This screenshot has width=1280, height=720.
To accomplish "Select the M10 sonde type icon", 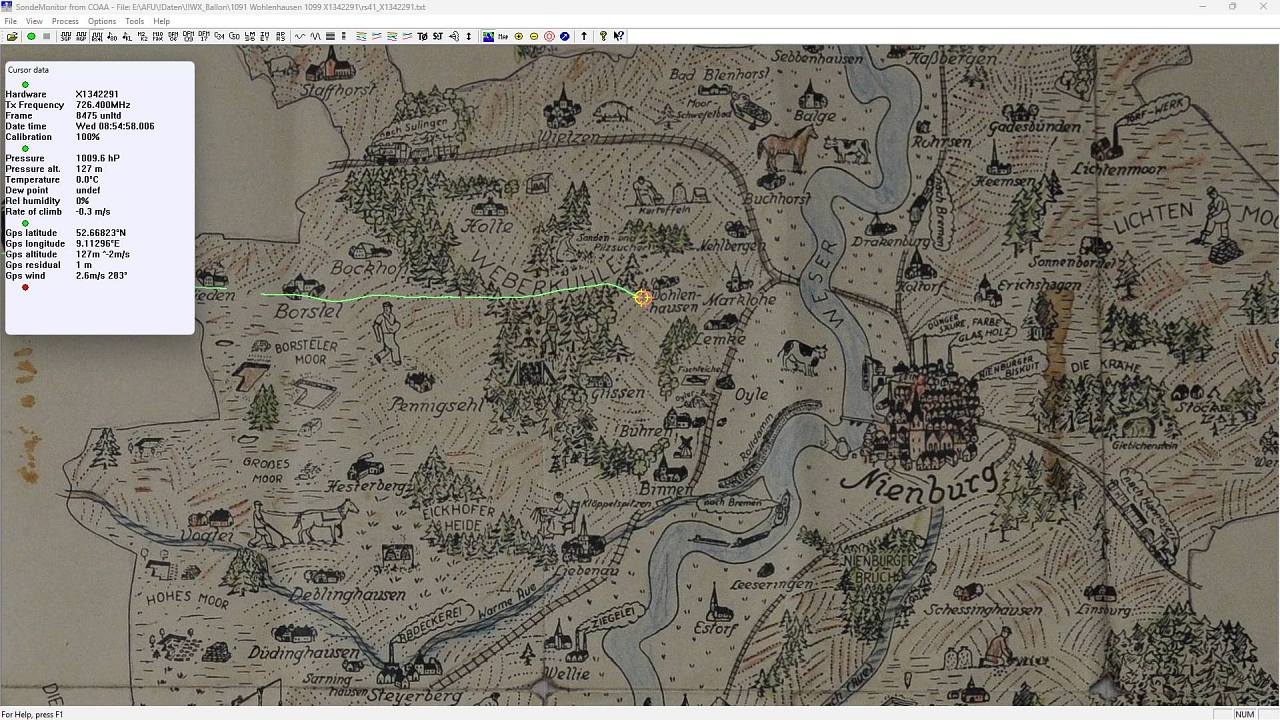I will pos(158,36).
